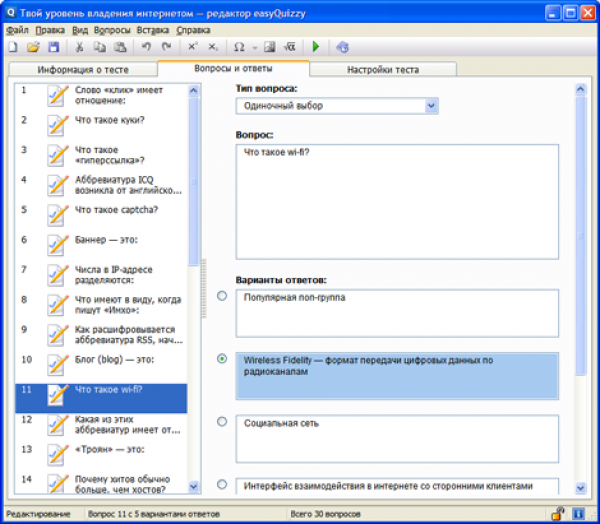600x524 pixels.
Task: Click the pencil icon of question 9
Action: pyautogui.click(x=57, y=335)
